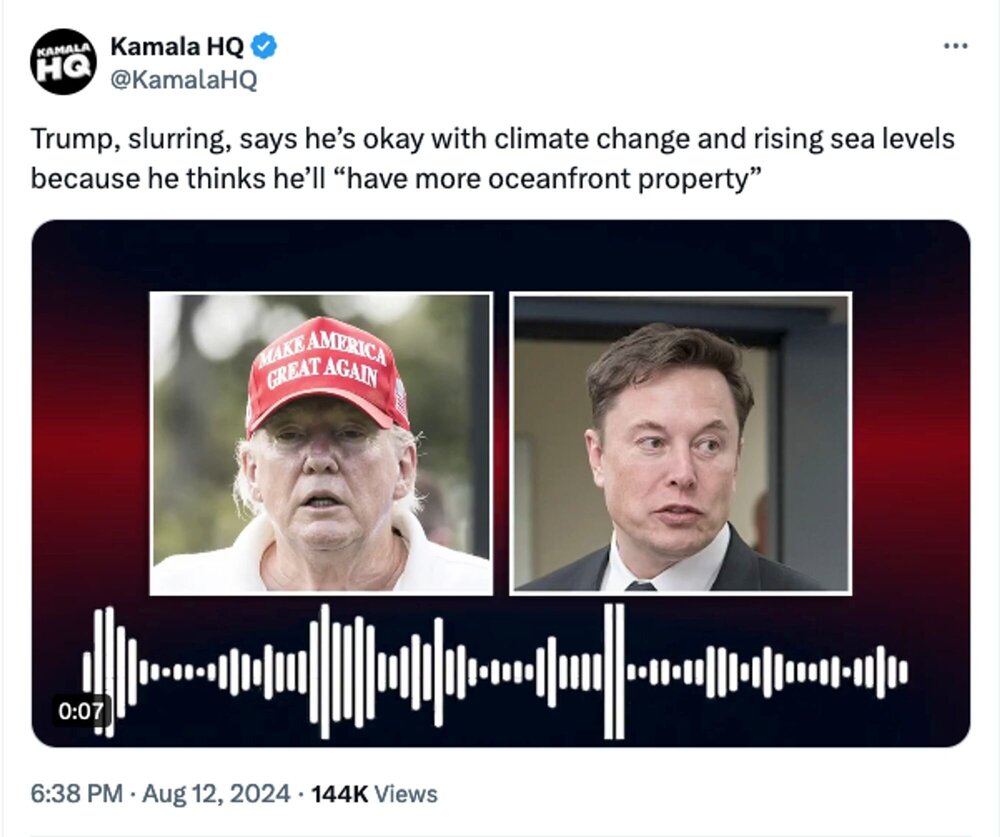Click the left photo of man in red cap
The image size is (1000, 837).
pyautogui.click(x=321, y=443)
